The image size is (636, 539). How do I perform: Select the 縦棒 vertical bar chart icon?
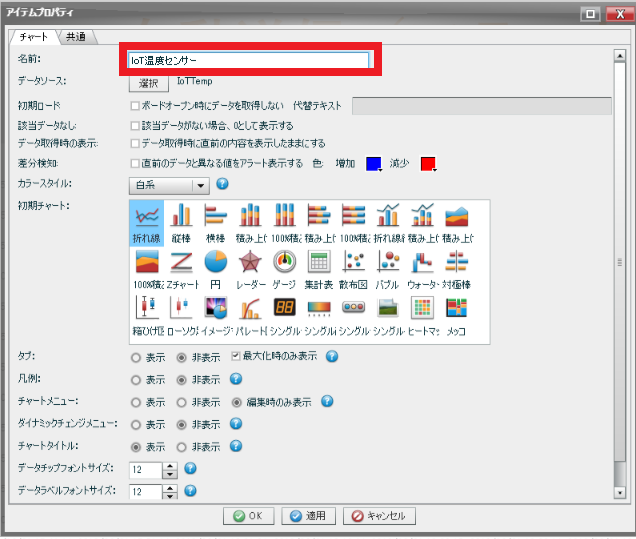(181, 223)
